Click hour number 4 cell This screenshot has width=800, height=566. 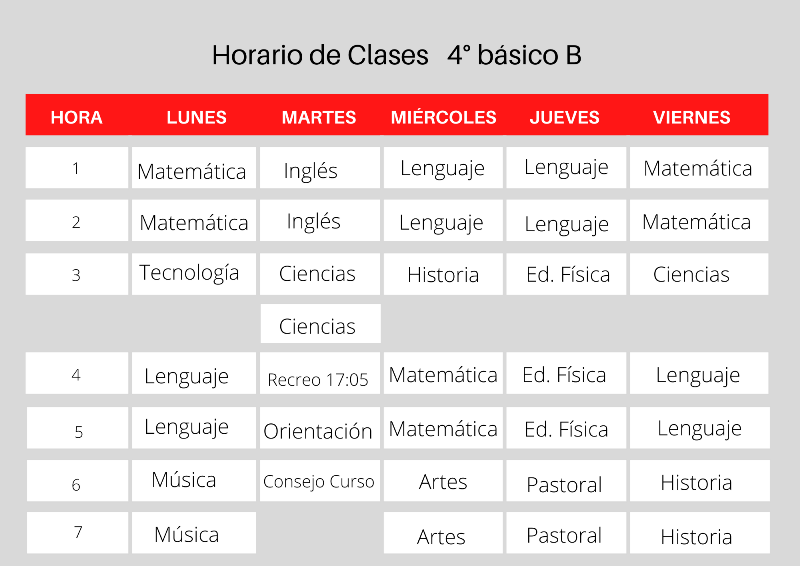coord(76,375)
